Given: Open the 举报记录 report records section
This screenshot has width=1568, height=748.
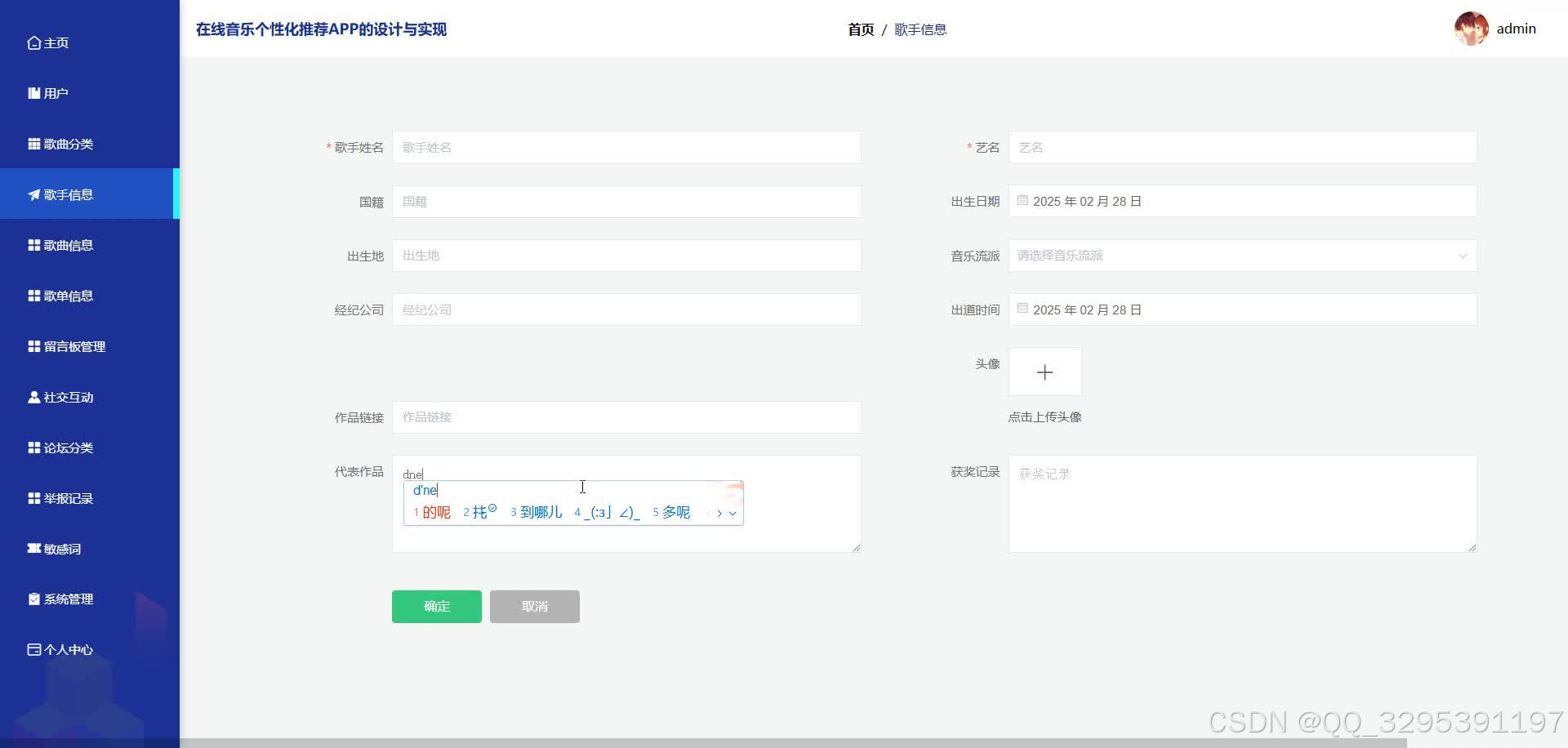Looking at the screenshot, I should coord(33,498).
